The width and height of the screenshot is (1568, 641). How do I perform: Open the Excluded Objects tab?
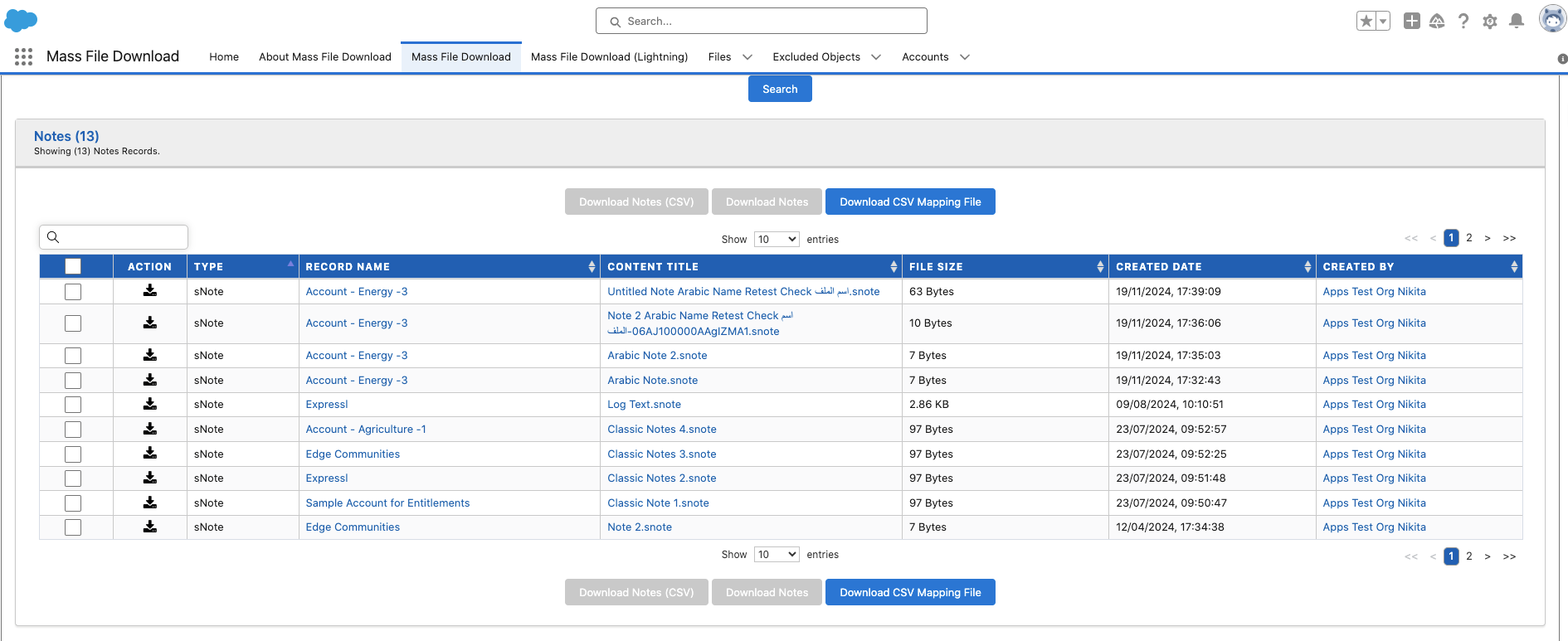(x=816, y=57)
